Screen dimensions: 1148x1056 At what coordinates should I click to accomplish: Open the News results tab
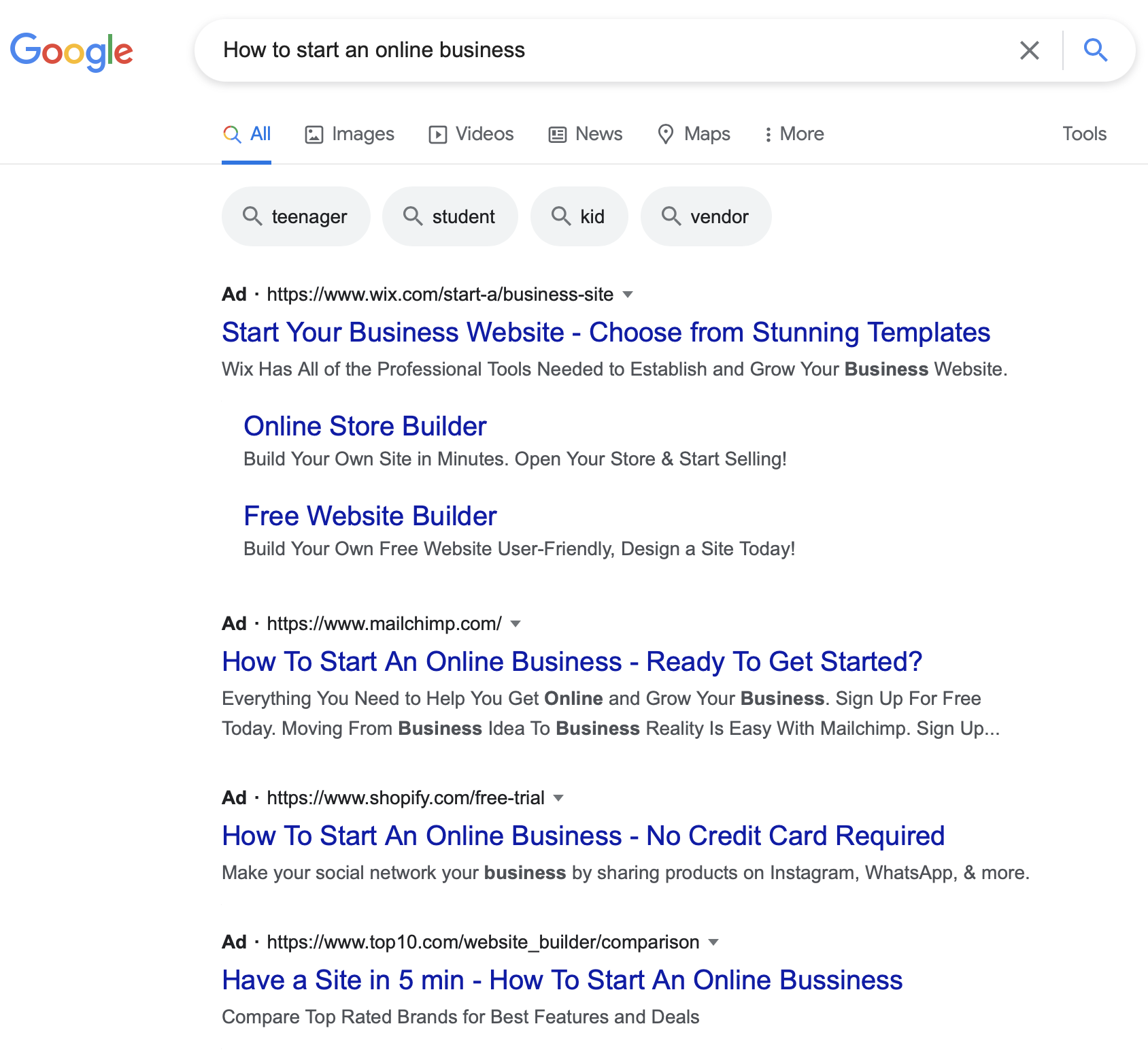point(586,134)
